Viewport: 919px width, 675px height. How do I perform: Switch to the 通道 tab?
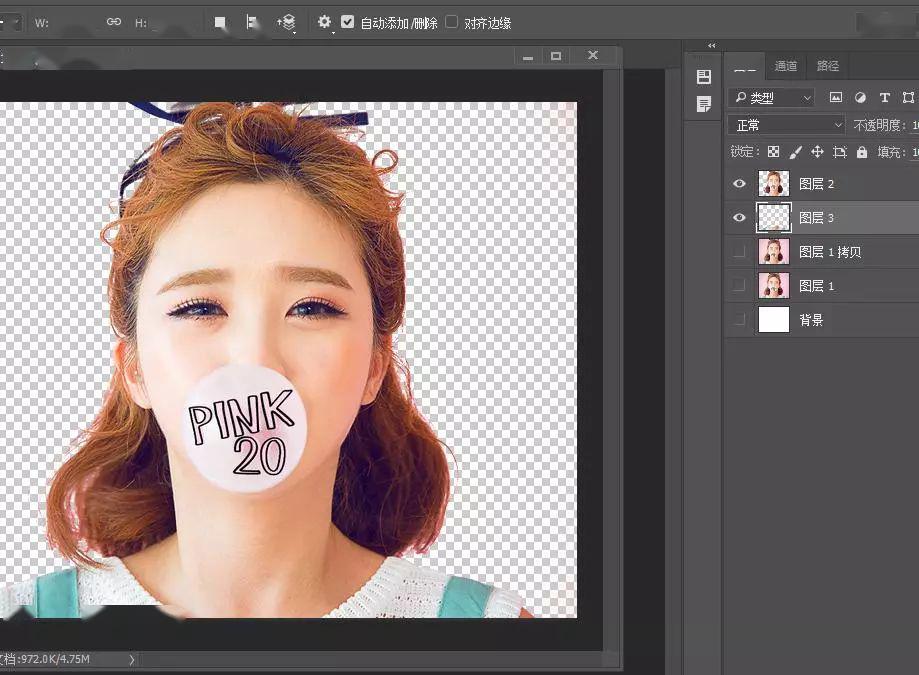click(786, 66)
